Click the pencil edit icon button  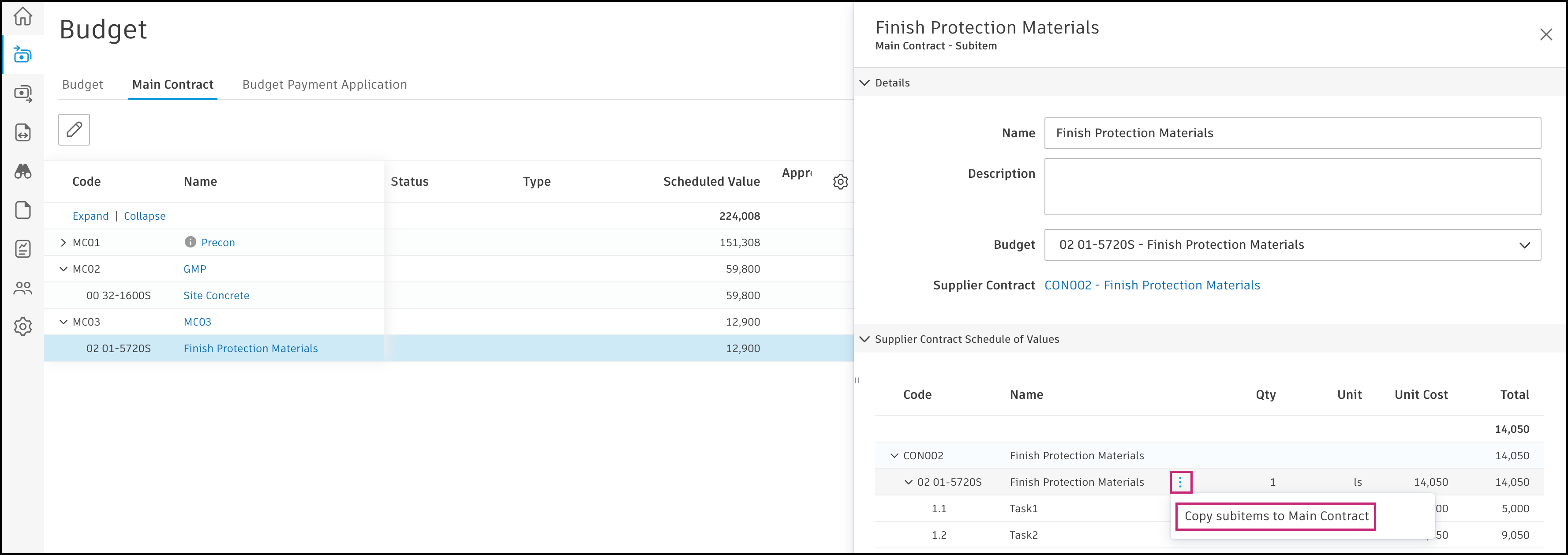pyautogui.click(x=74, y=130)
